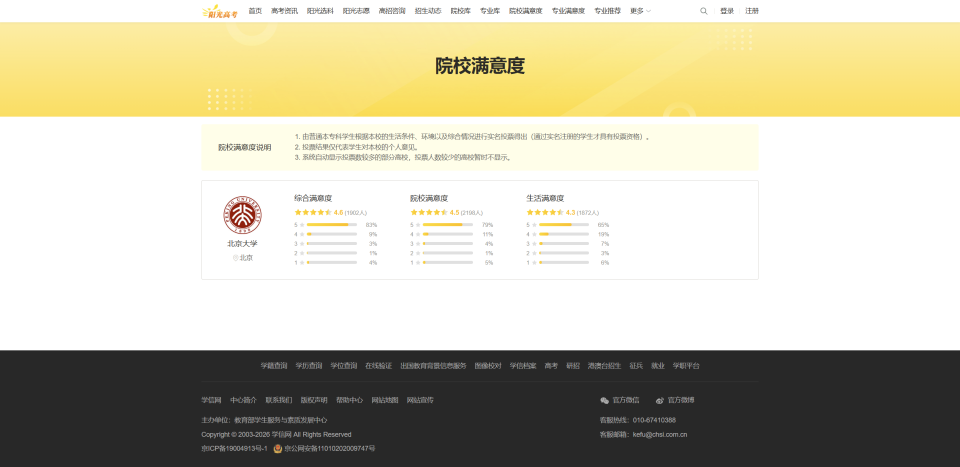
Task: Open 帮助中心 footer link
Action: tap(350, 400)
